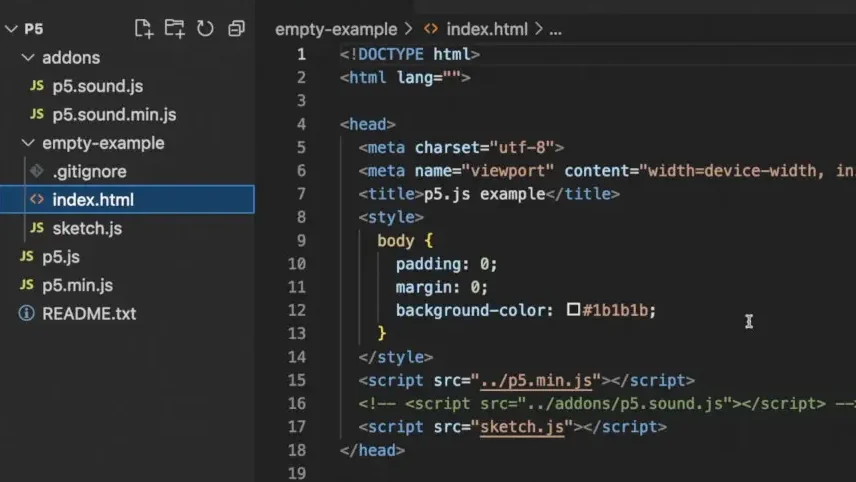This screenshot has height=482, width=856.
Task: Click the meta charset utf-8 line
Action: (x=461, y=147)
